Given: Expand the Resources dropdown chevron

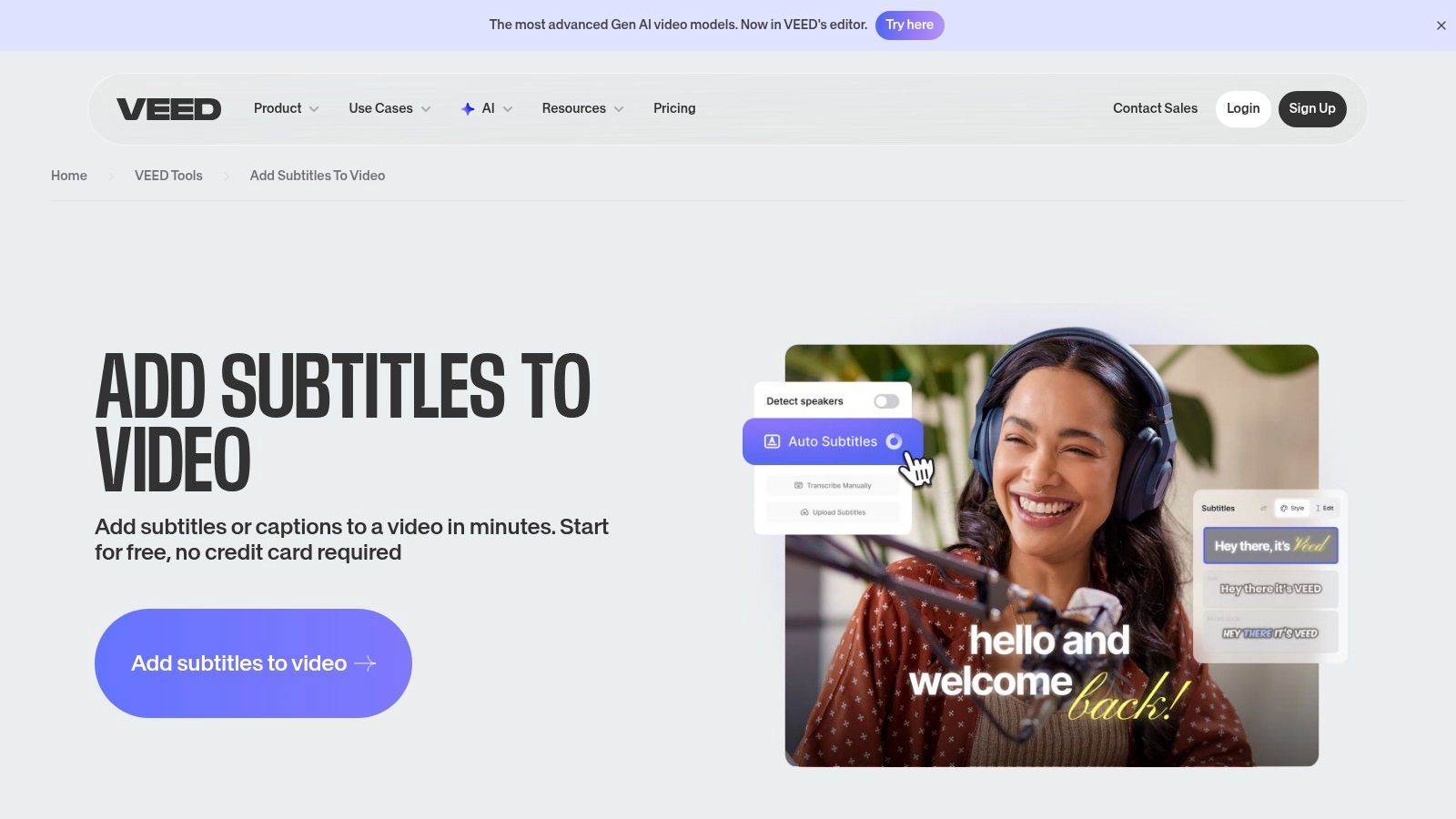Looking at the screenshot, I should pyautogui.click(x=619, y=109).
